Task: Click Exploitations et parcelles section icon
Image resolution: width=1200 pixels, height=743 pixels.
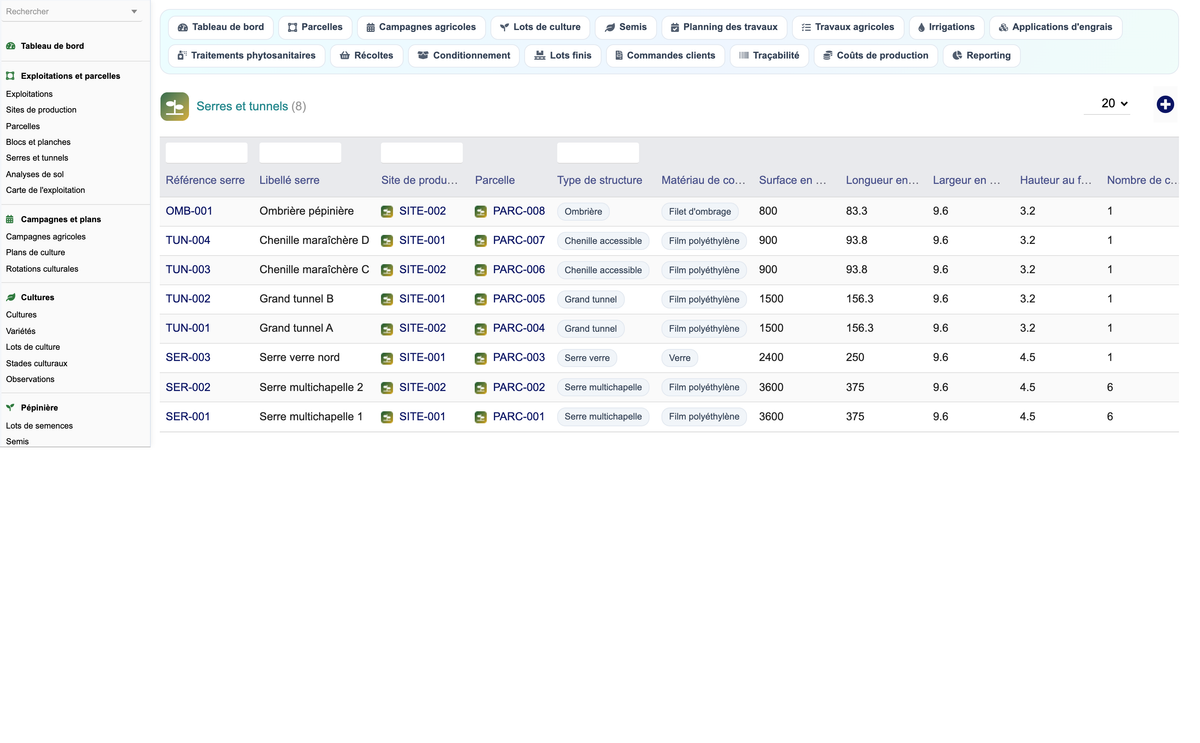Action: (11, 76)
